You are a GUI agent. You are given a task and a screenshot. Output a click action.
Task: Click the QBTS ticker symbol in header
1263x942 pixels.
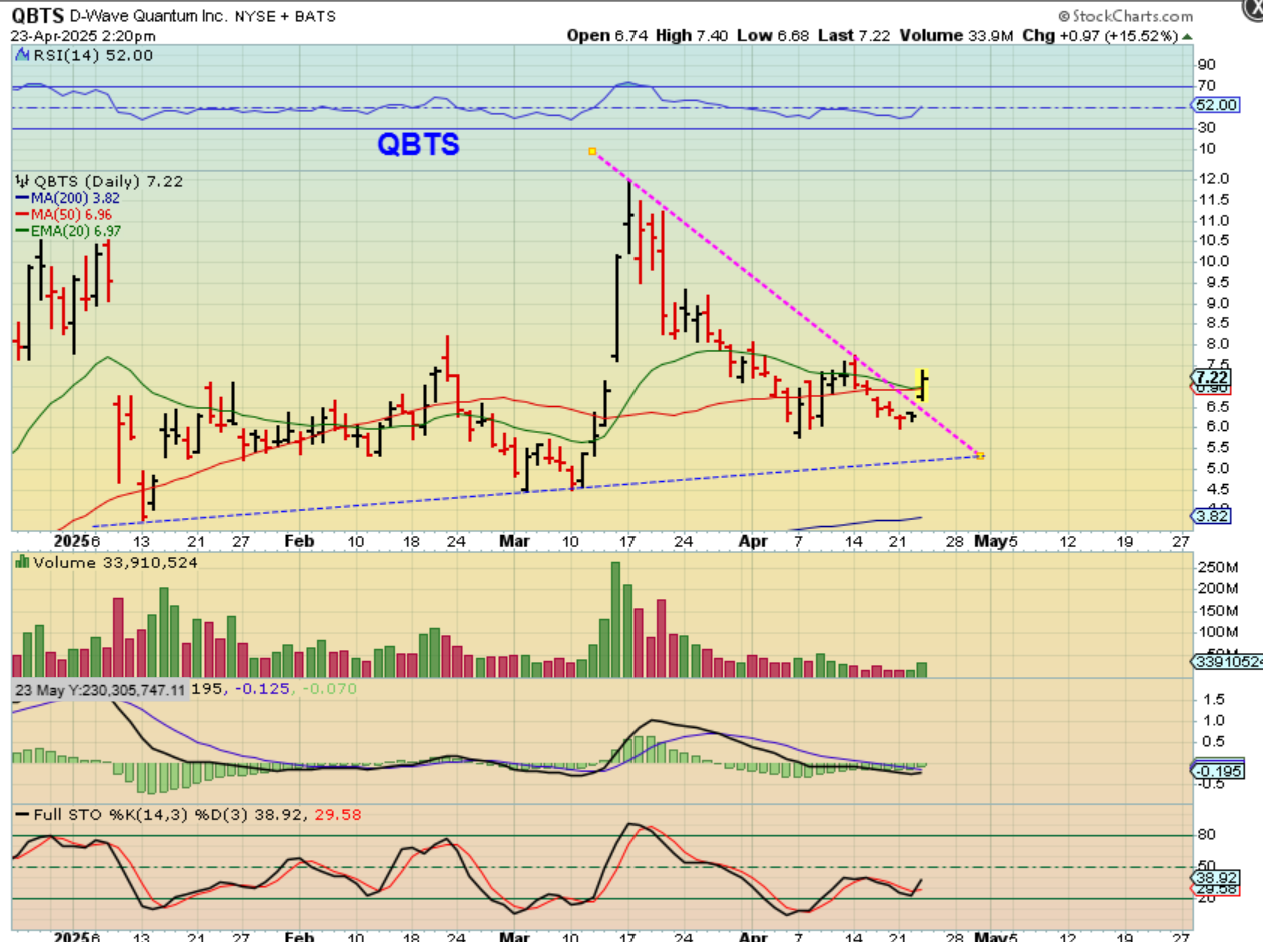pos(39,16)
